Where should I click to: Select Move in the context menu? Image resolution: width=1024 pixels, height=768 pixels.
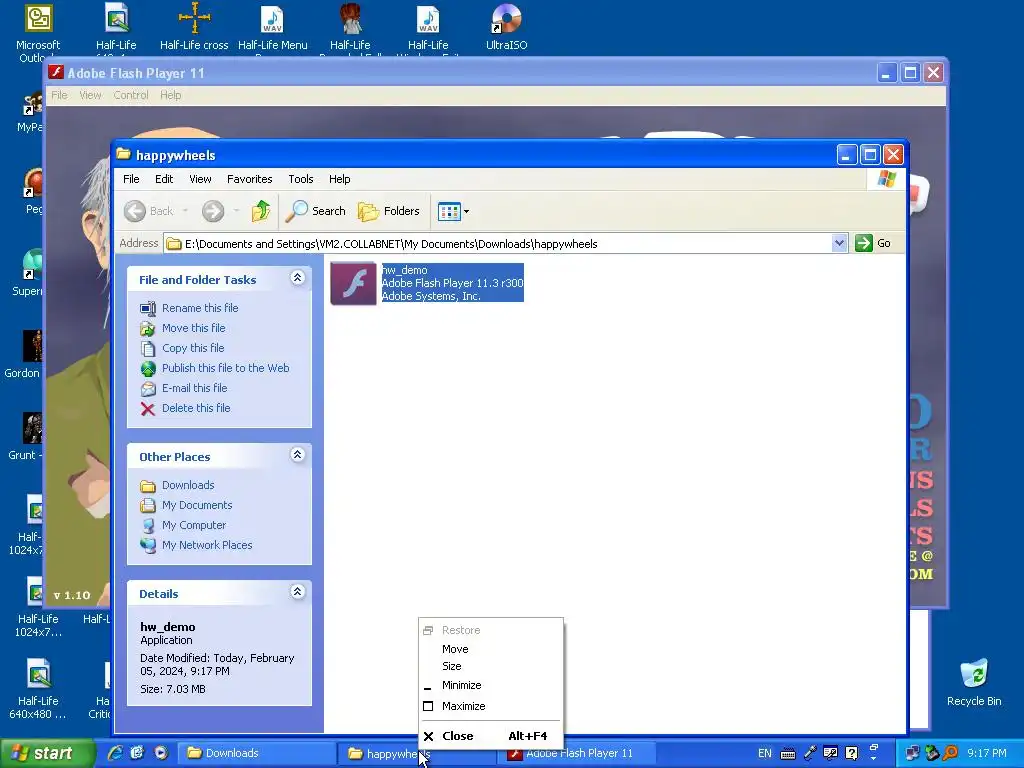tap(490, 649)
